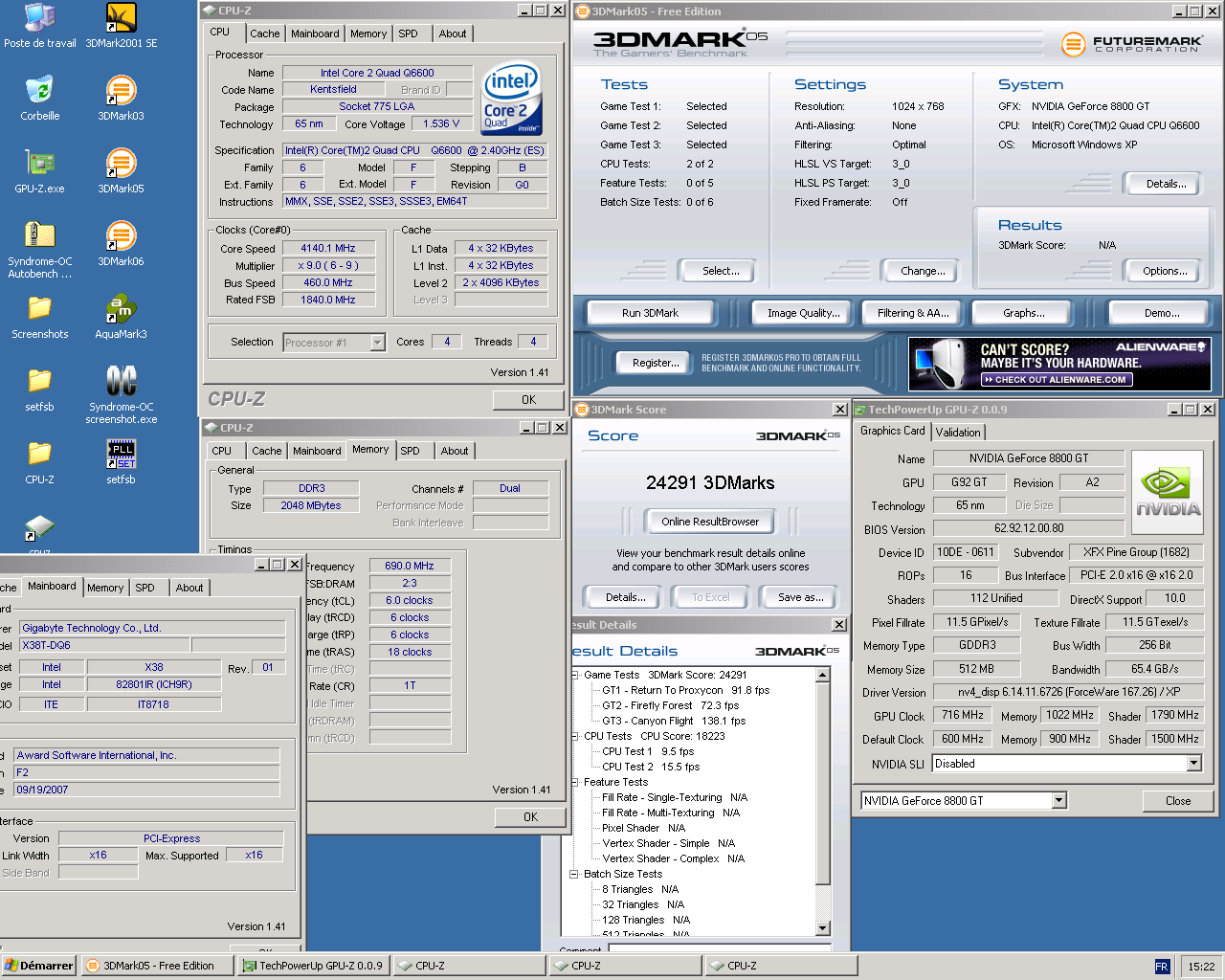Click the Futuremark Corporation logo
Viewport: 1225px width, 980px height.
[1131, 43]
